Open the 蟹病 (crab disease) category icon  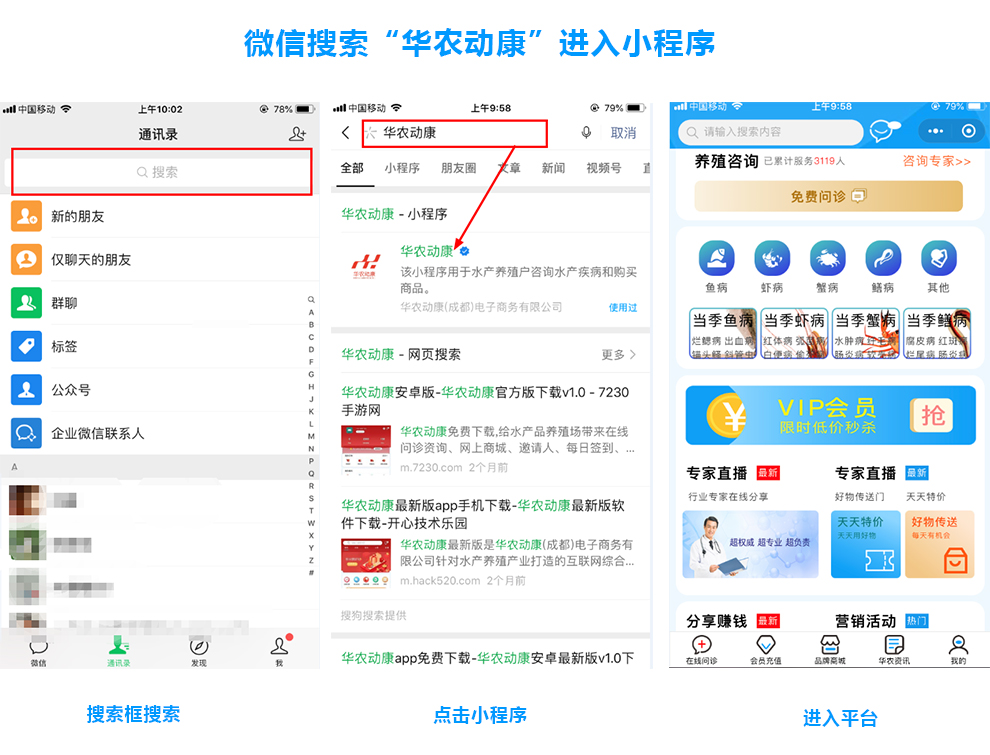click(x=828, y=258)
